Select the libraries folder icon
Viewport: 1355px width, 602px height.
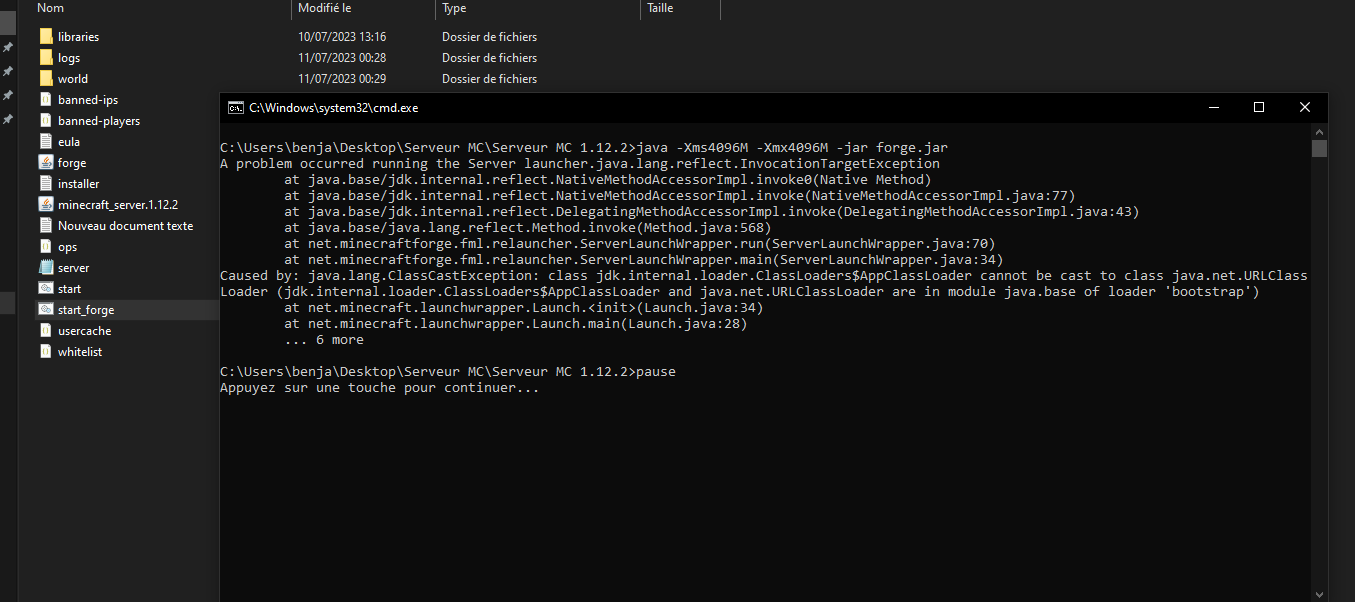pyautogui.click(x=46, y=37)
